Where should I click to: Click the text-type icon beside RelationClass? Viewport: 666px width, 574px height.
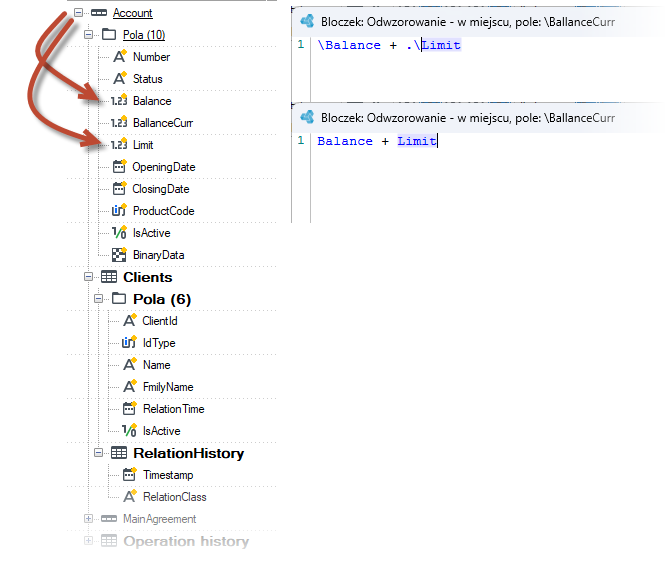(x=130, y=496)
